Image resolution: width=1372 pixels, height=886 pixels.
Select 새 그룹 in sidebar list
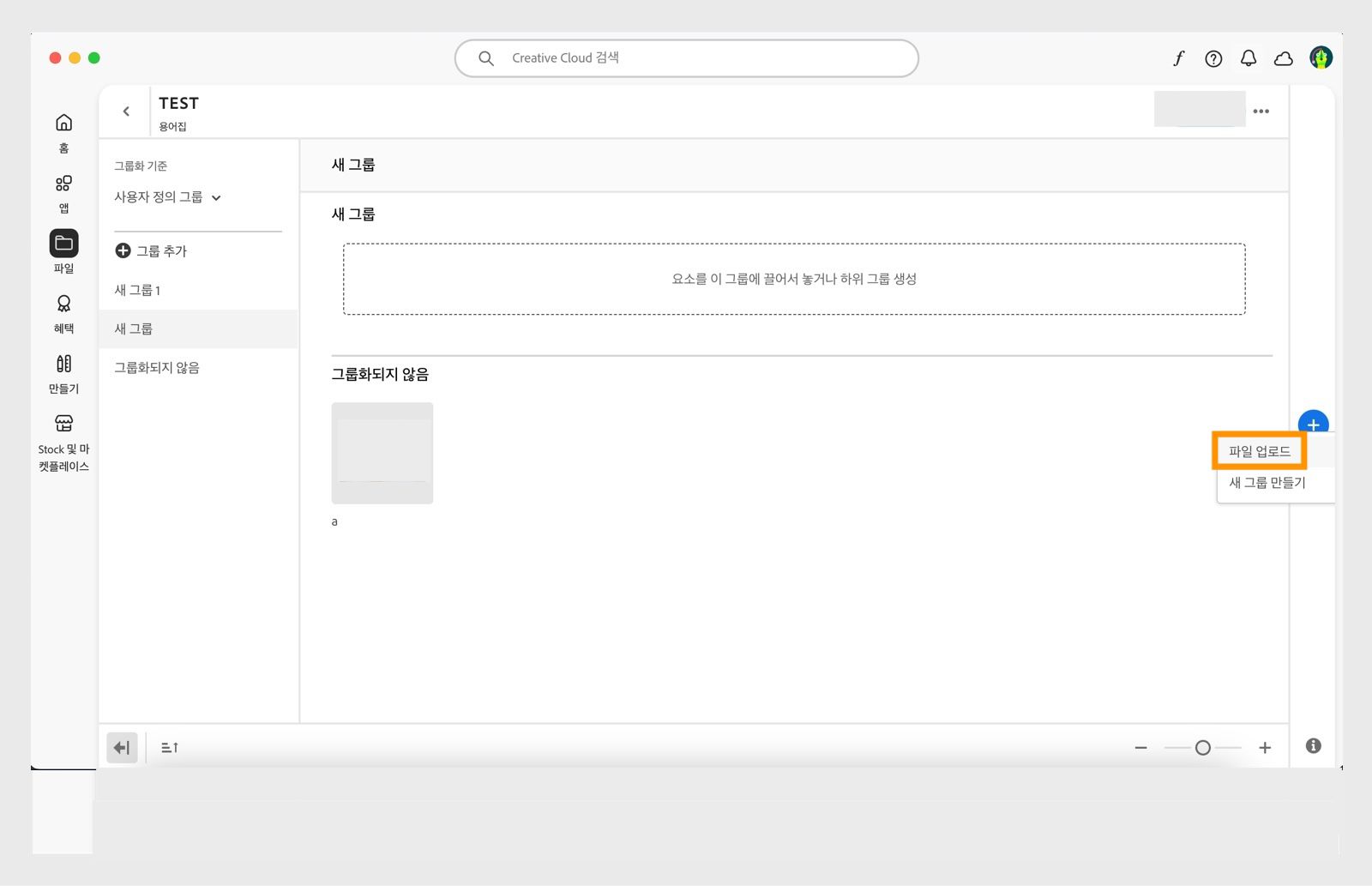(x=199, y=328)
